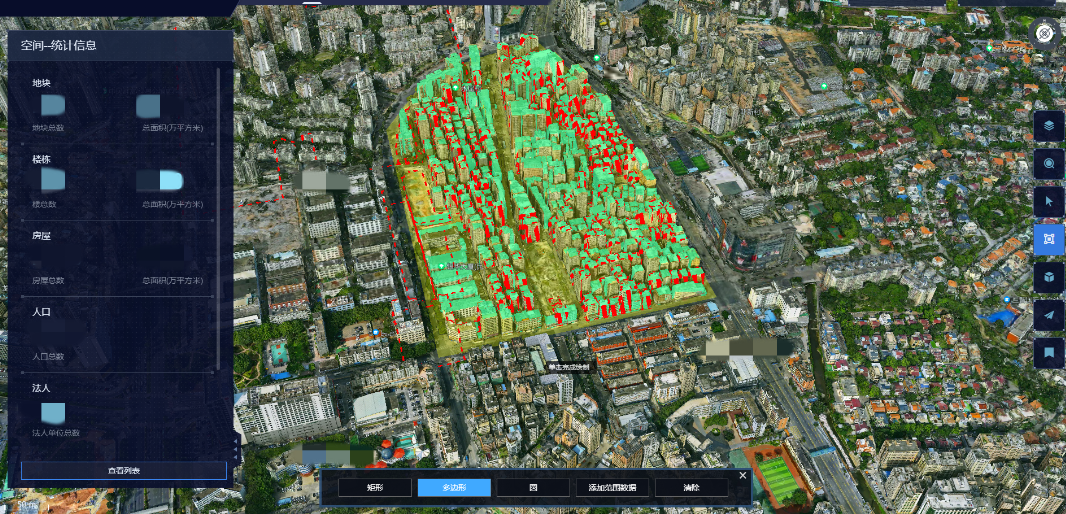Open the bookmark tool

[x=1049, y=352]
